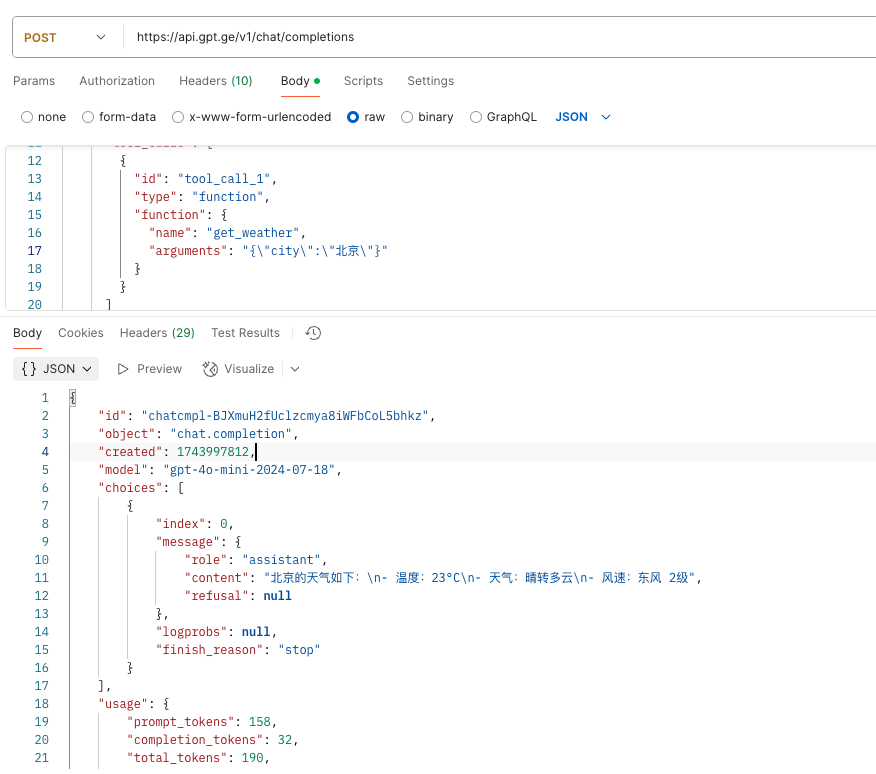
Task: Click the "index" key in response
Action: tap(180, 524)
